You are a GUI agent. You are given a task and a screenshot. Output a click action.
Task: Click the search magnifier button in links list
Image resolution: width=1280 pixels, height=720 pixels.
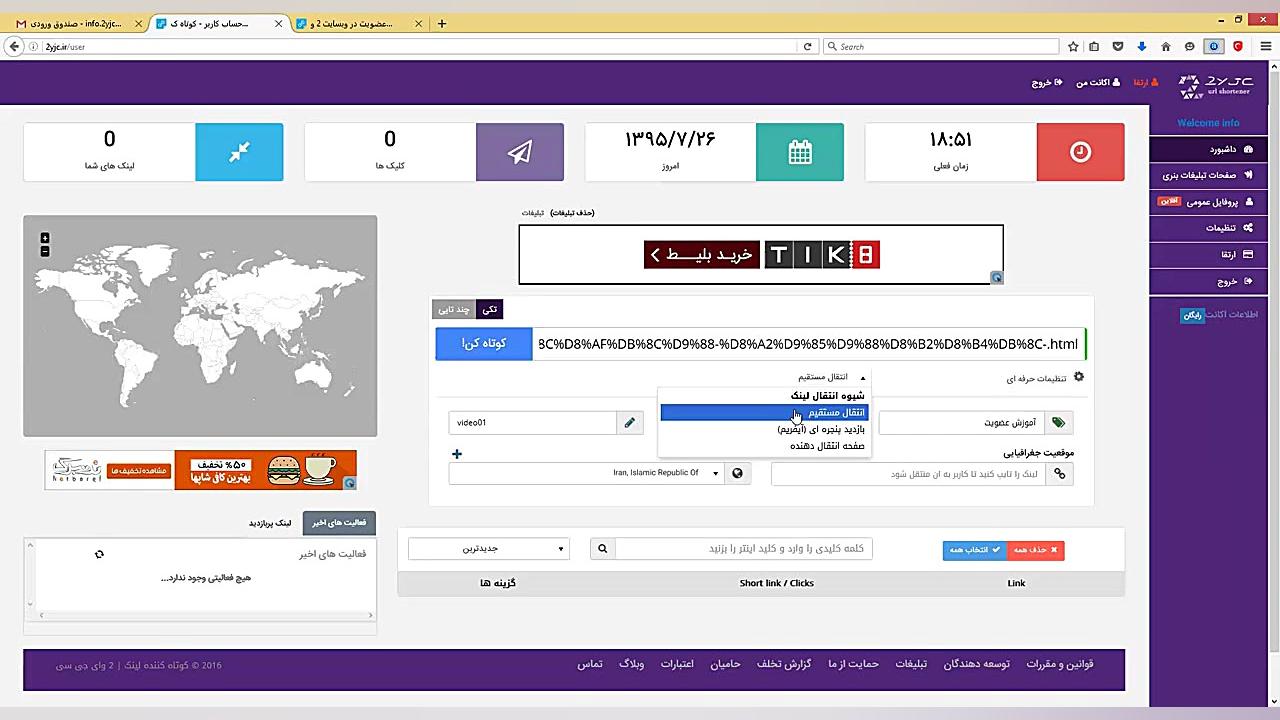coord(602,548)
